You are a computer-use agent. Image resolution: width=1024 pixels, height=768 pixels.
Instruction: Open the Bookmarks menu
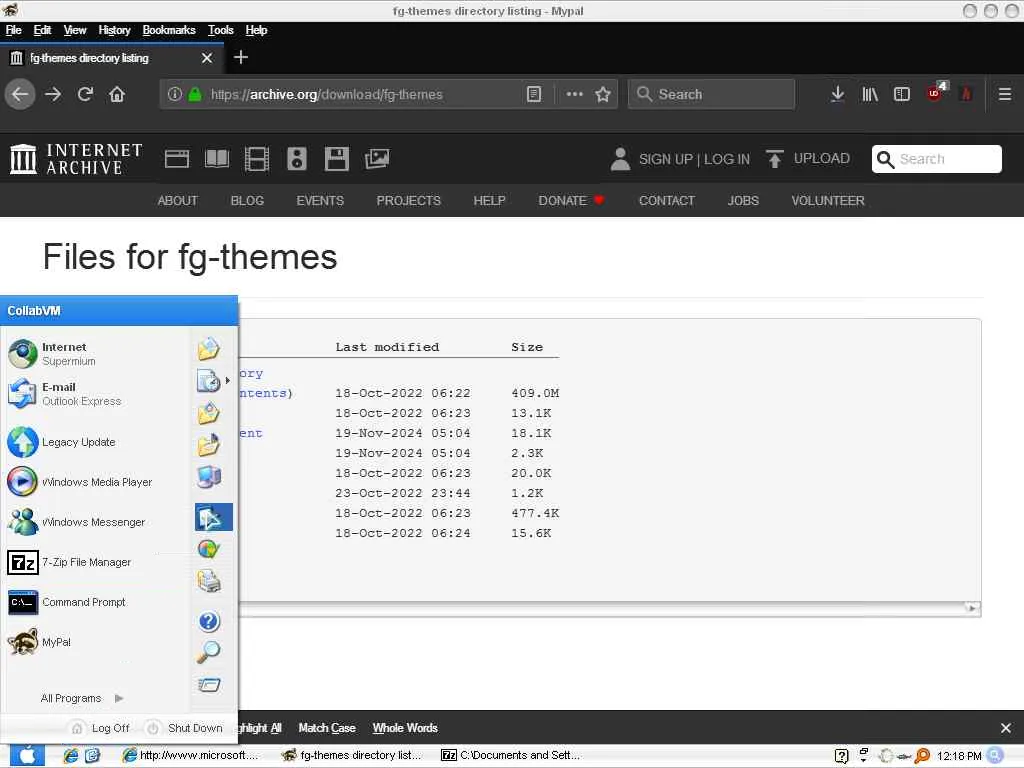click(x=168, y=30)
